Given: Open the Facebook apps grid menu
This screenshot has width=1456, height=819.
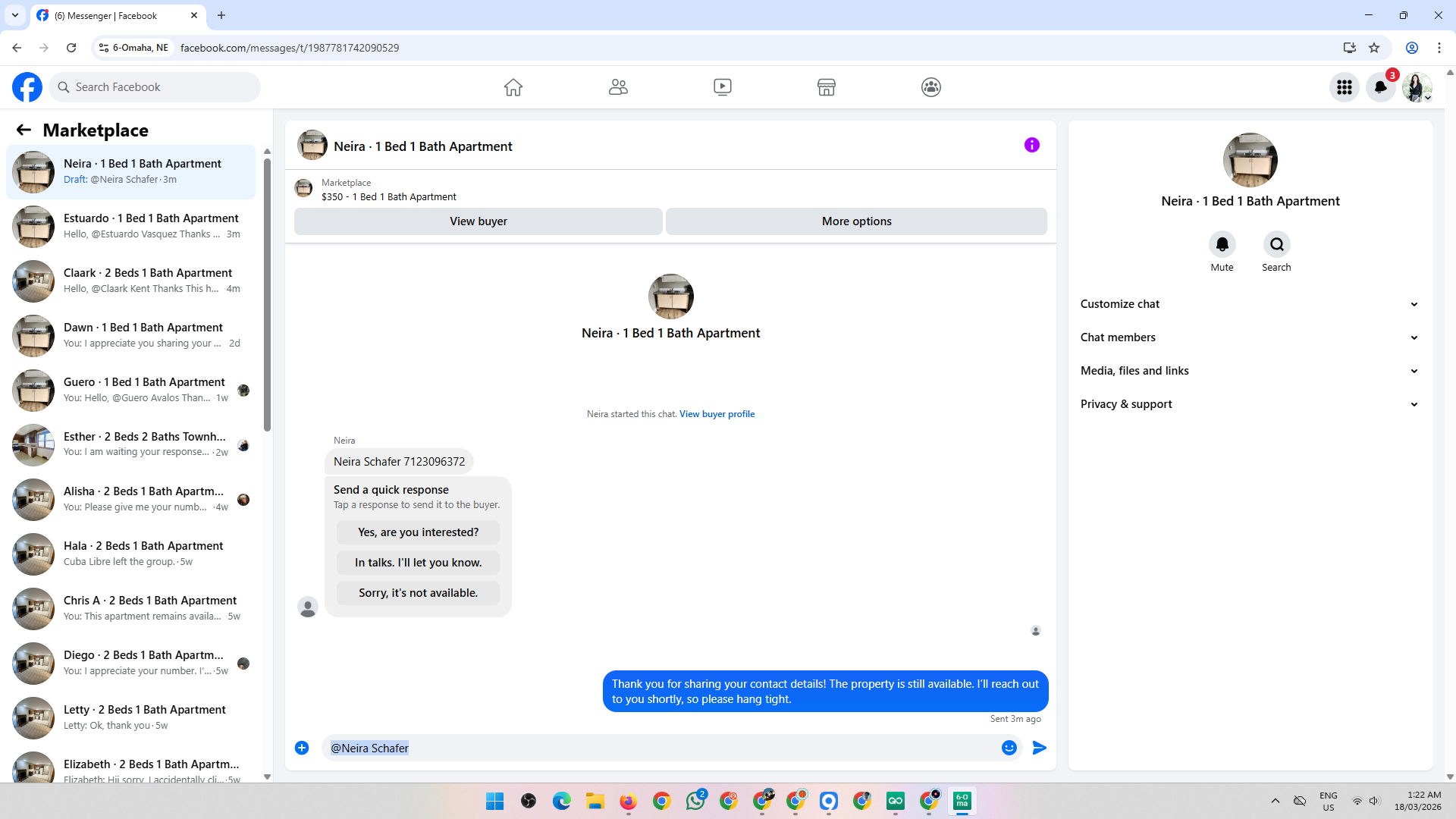Looking at the screenshot, I should click(x=1345, y=87).
